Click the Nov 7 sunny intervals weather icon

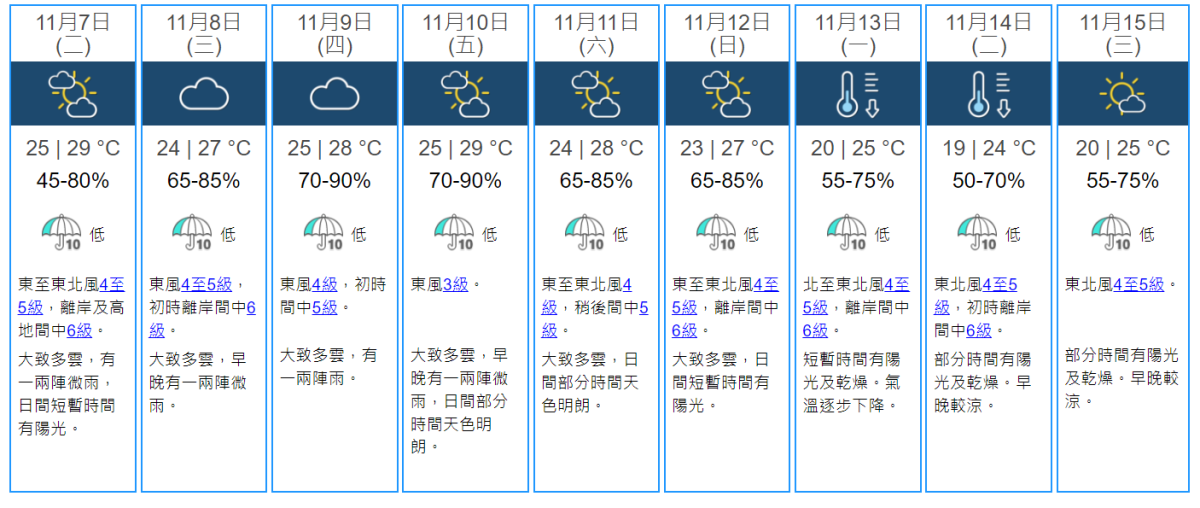click(73, 93)
